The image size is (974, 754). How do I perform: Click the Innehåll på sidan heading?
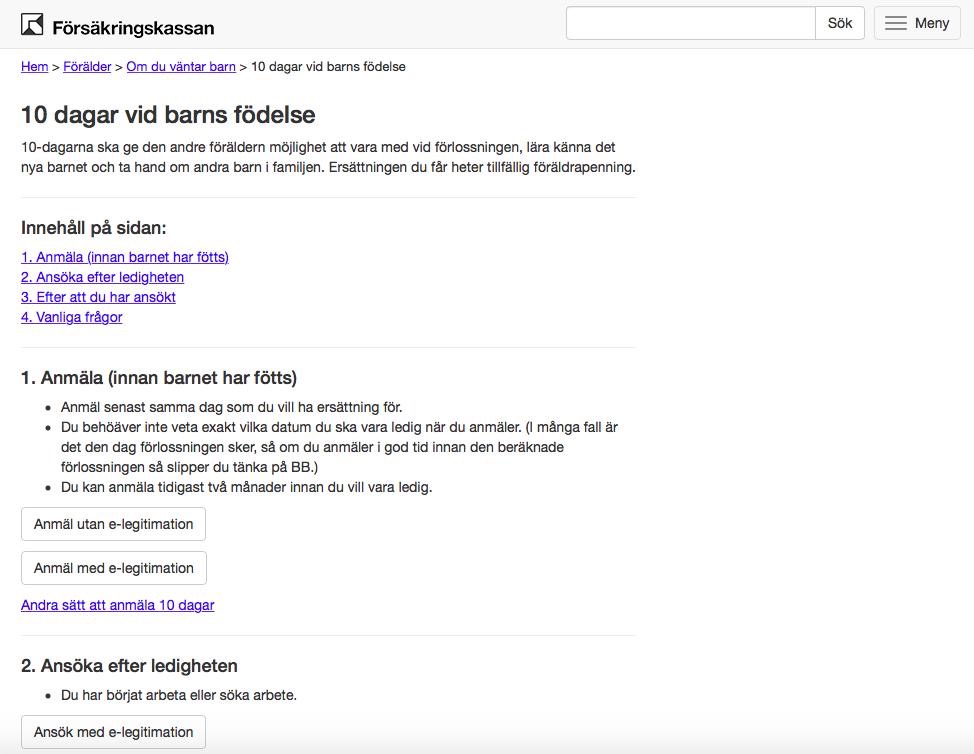pyautogui.click(x=94, y=228)
